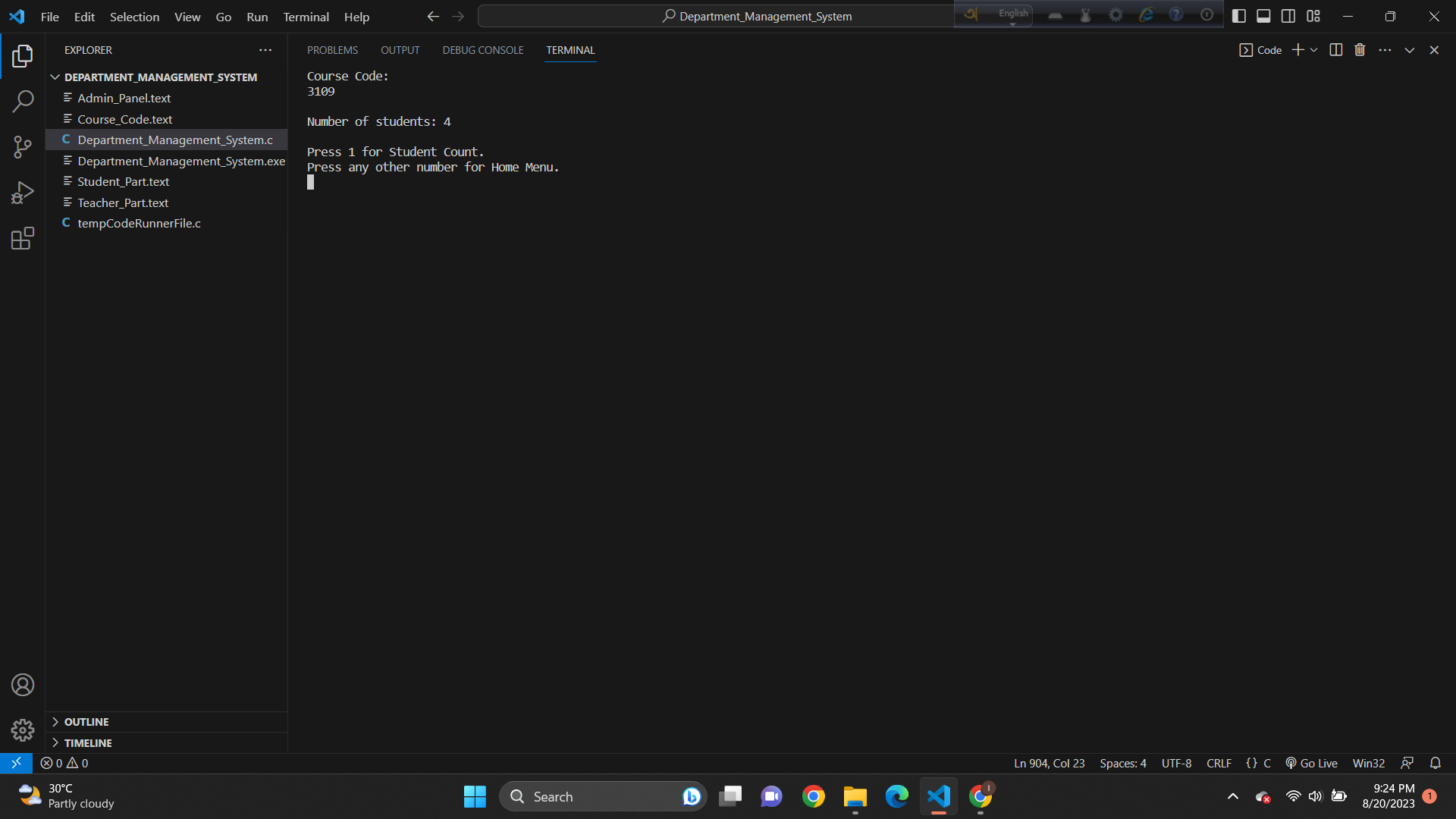
Task: Click the notification bell in status bar
Action: (1436, 763)
